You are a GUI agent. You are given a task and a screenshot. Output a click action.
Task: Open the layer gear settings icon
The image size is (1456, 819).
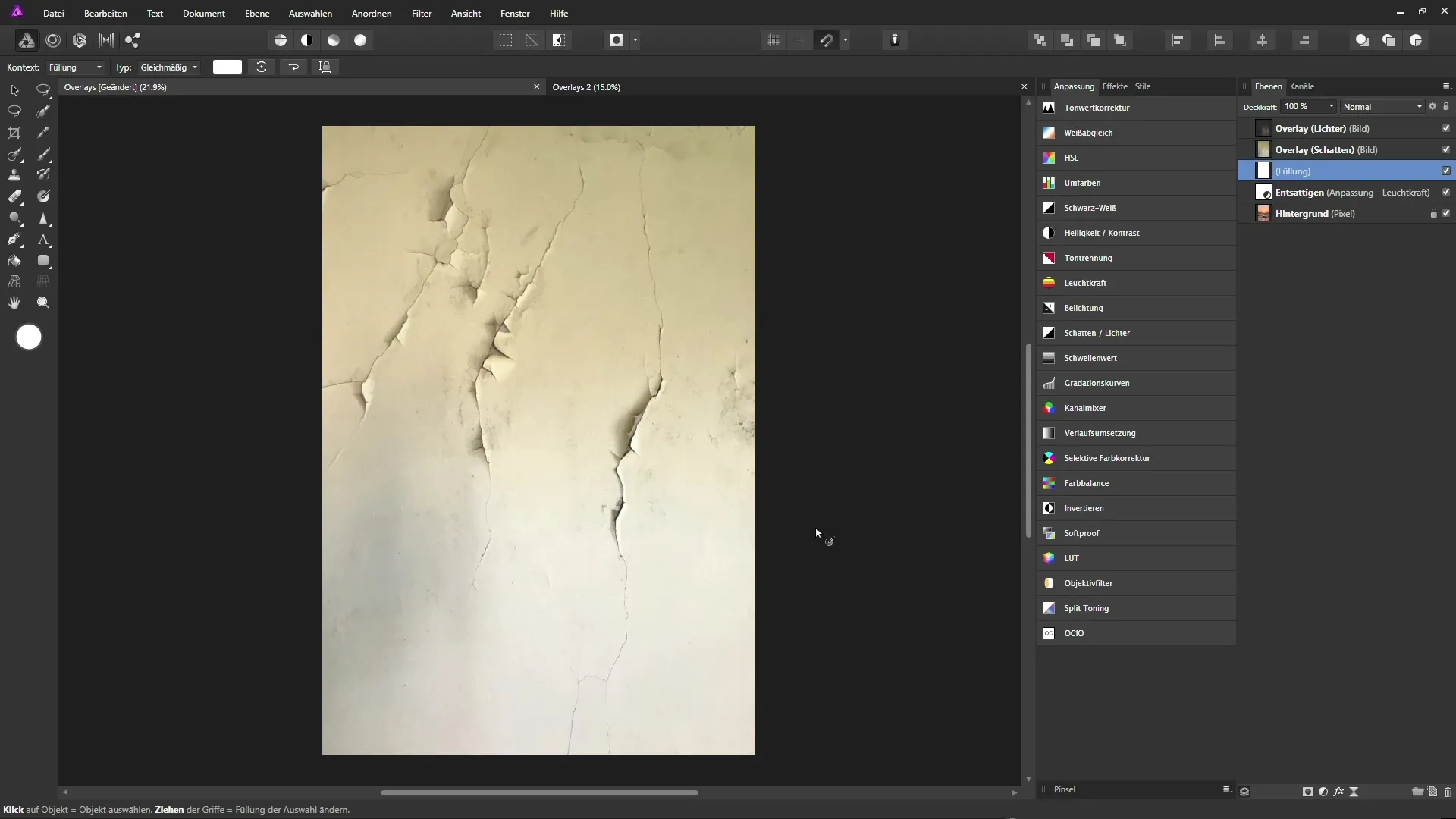[1432, 107]
